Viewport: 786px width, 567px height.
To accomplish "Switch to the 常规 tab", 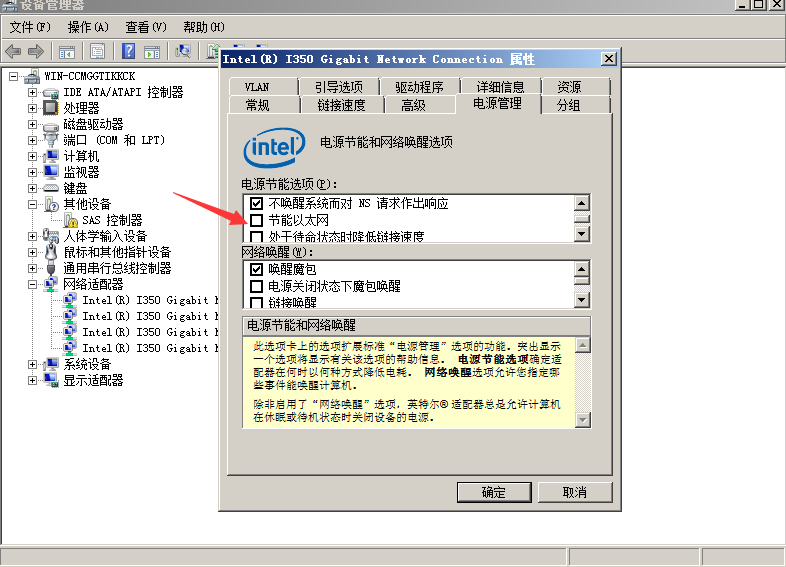I will click(265, 105).
